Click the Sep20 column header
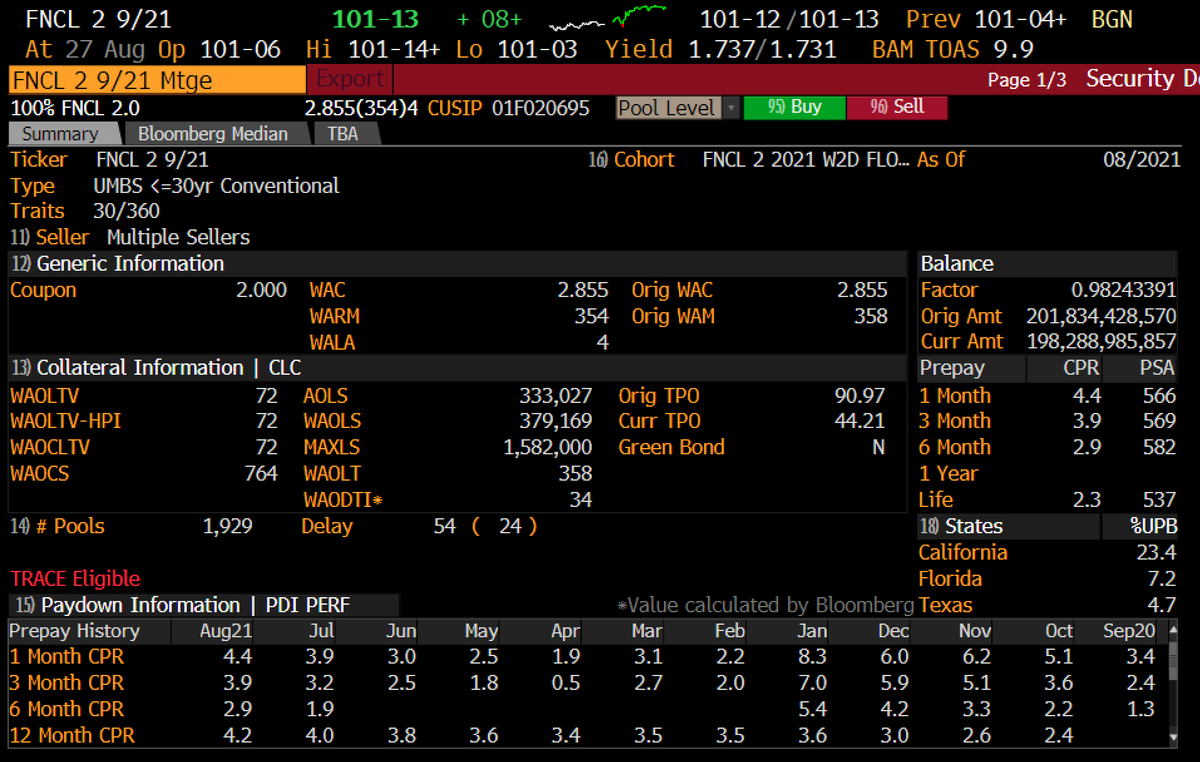Viewport: 1200px width, 762px height. pyautogui.click(x=1128, y=631)
